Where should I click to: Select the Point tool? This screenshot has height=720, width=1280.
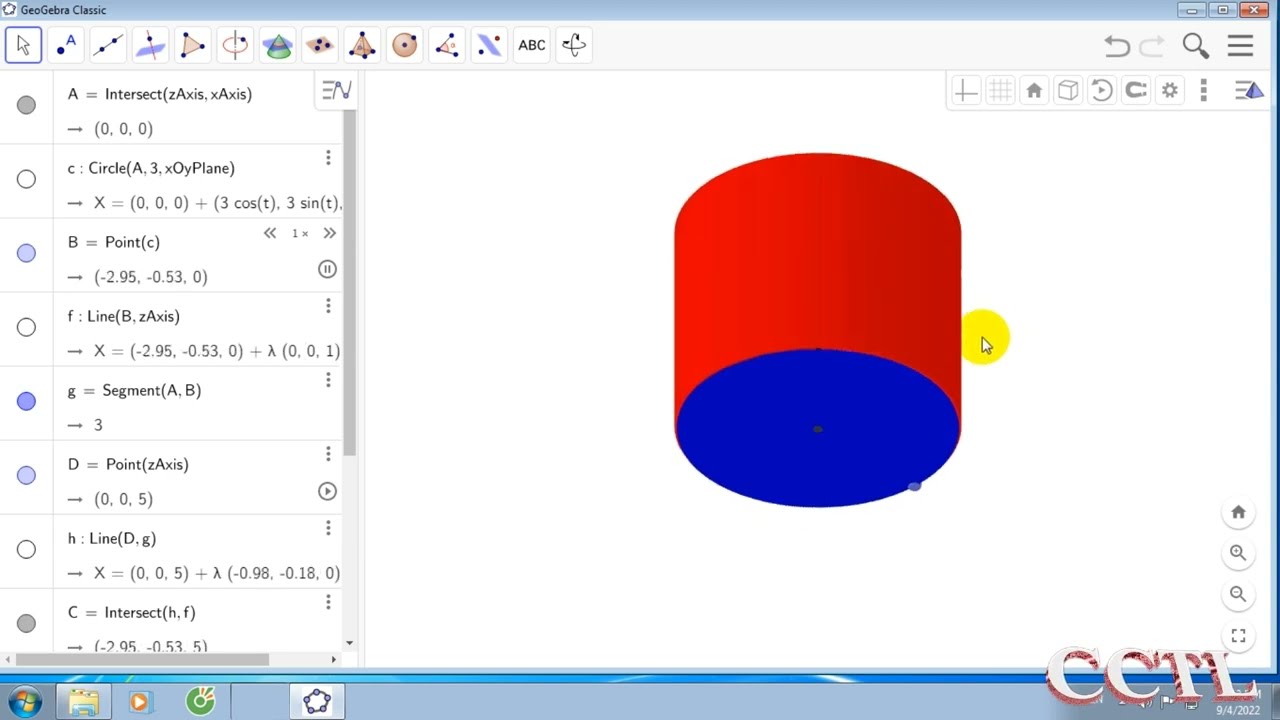[x=66, y=45]
